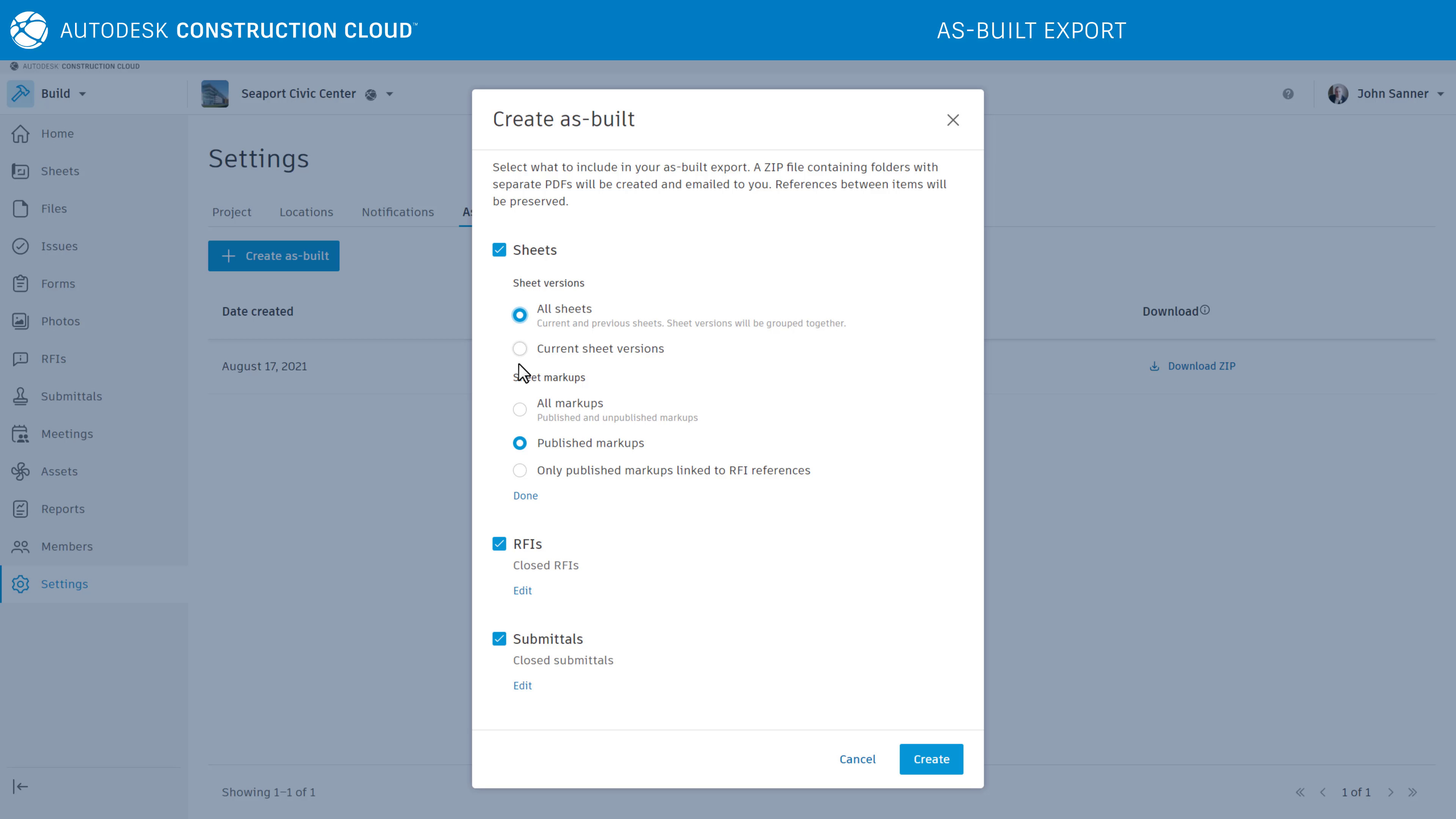
Task: Select Current sheet versions radio option
Action: (x=519, y=349)
